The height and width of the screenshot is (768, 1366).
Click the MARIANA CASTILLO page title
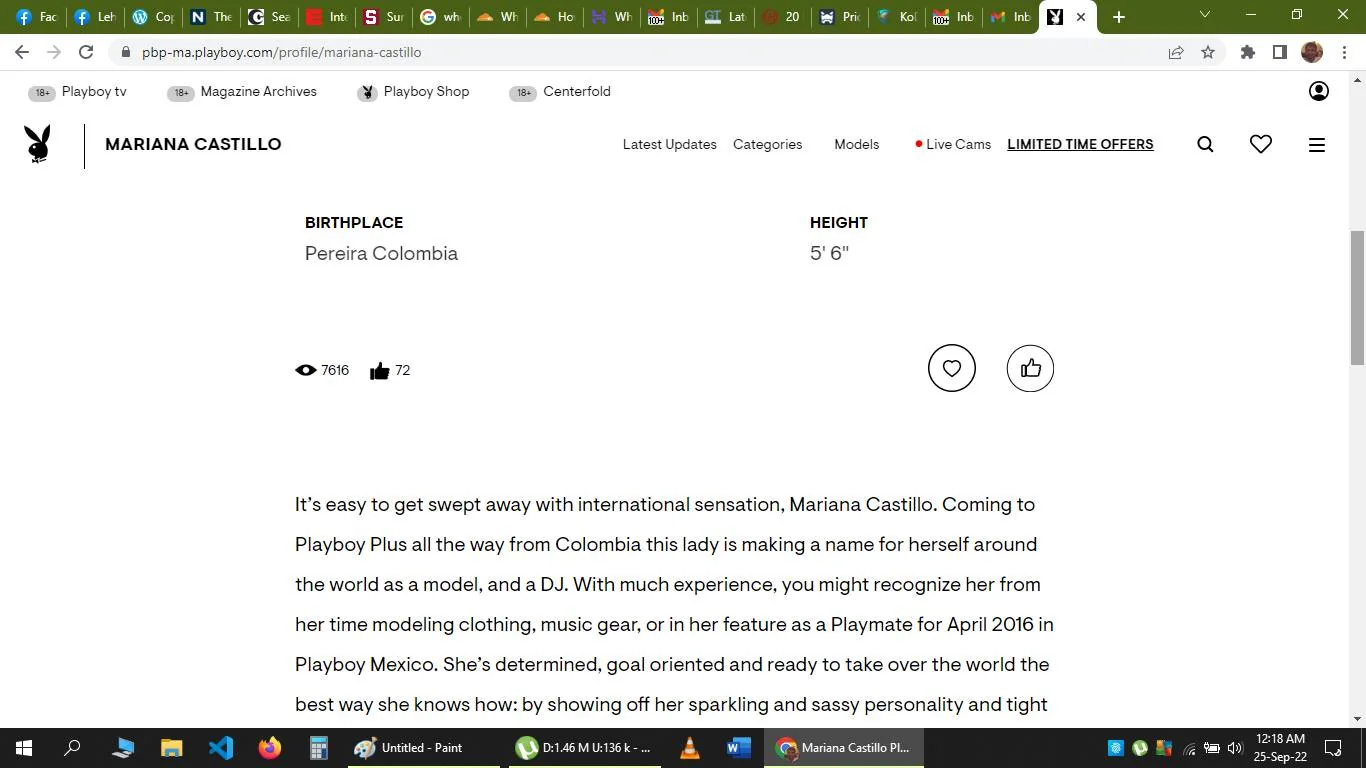coord(193,145)
